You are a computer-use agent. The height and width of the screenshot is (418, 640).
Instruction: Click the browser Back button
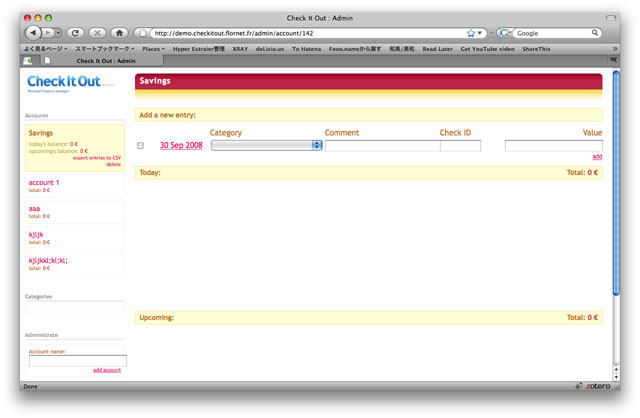(33, 33)
